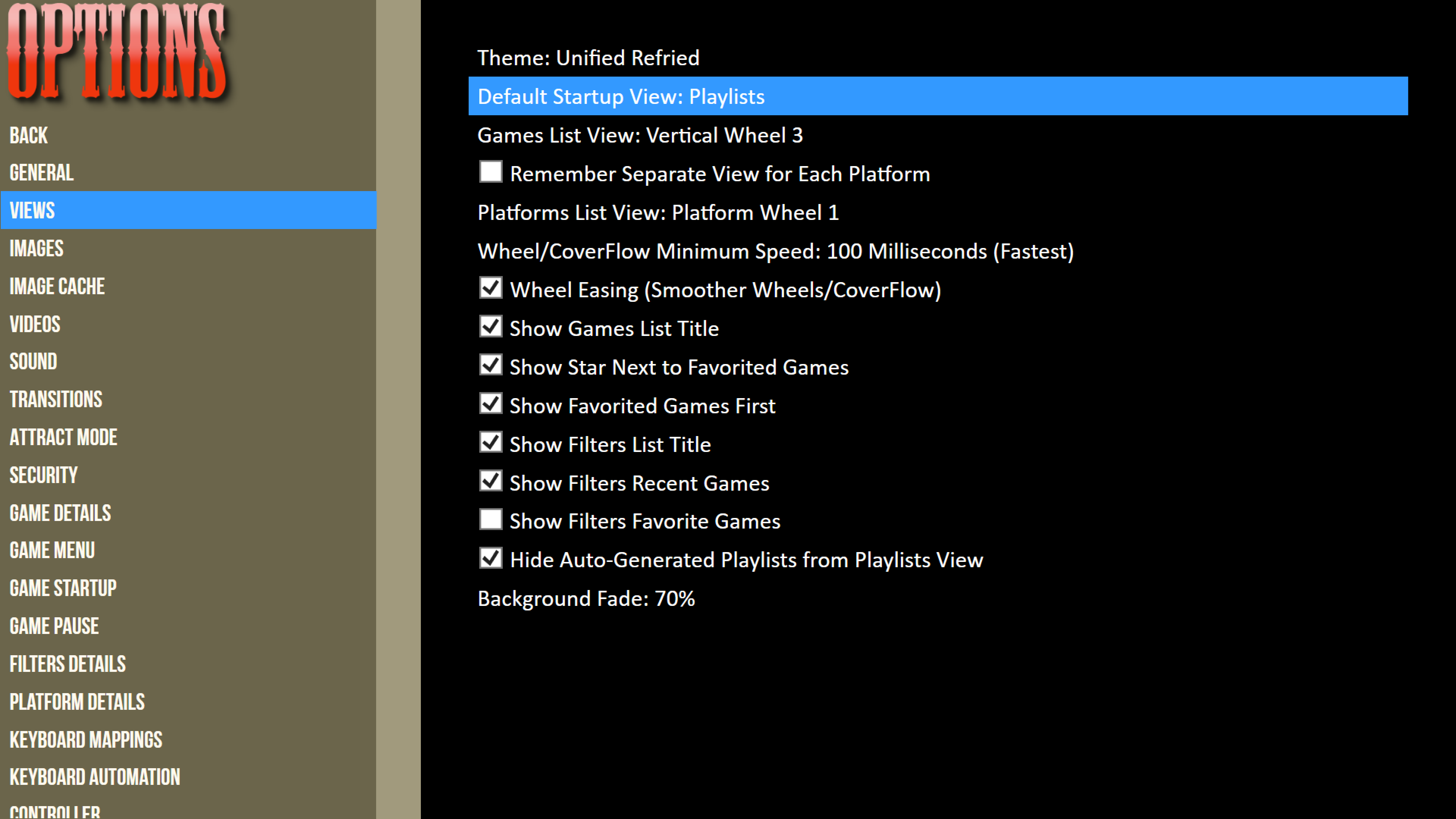The height and width of the screenshot is (819, 1456).
Task: Open the Attract Mode section
Action: (x=188, y=437)
